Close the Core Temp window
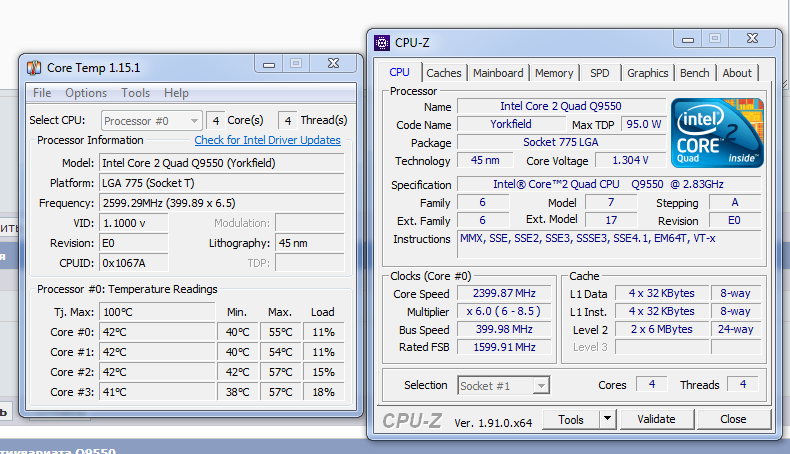The width and height of the screenshot is (790, 454). (333, 63)
